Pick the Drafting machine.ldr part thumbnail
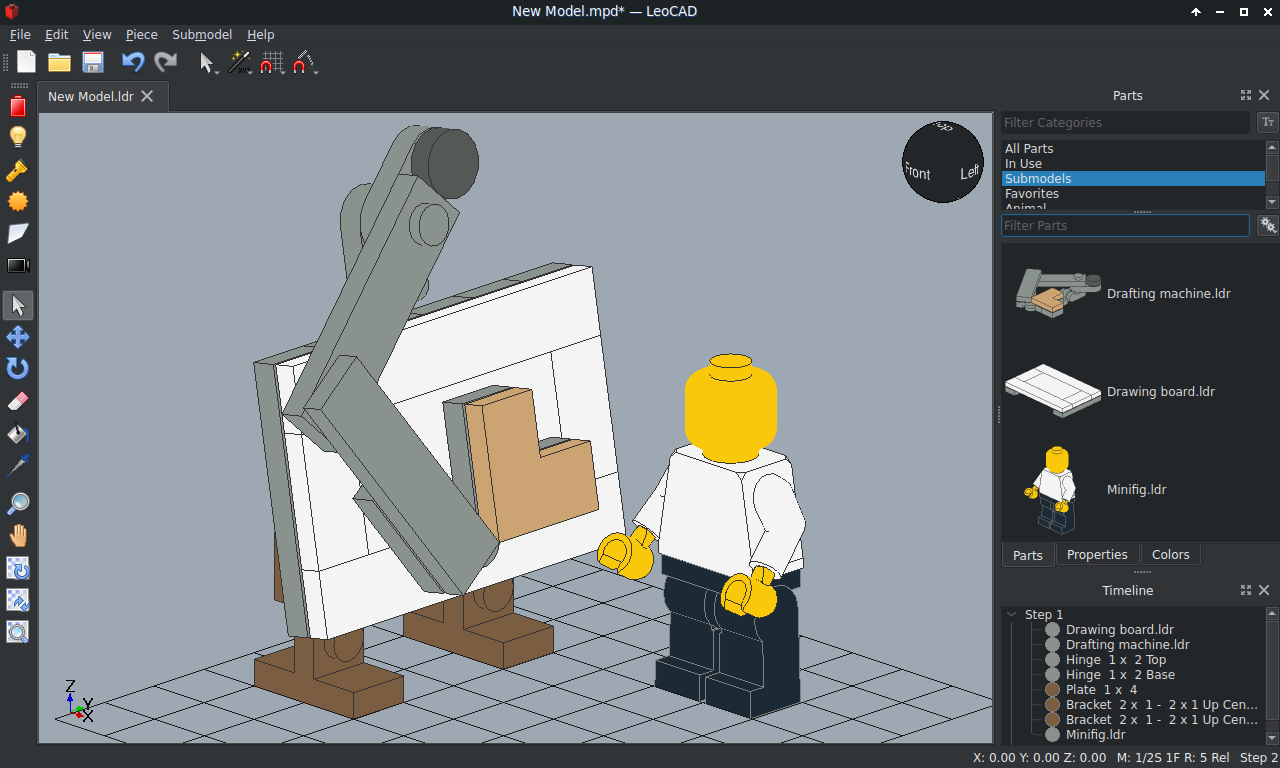The image size is (1280, 768). click(x=1058, y=292)
